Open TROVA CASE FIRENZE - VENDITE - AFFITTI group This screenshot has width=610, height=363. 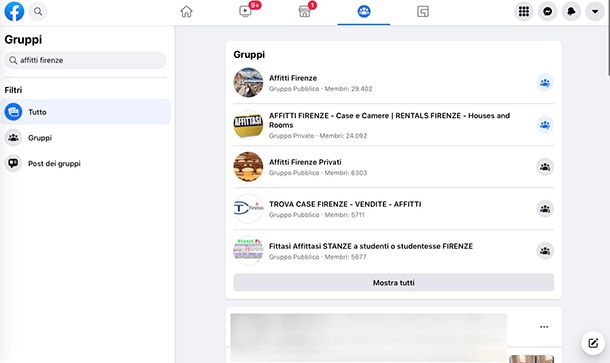coord(345,204)
